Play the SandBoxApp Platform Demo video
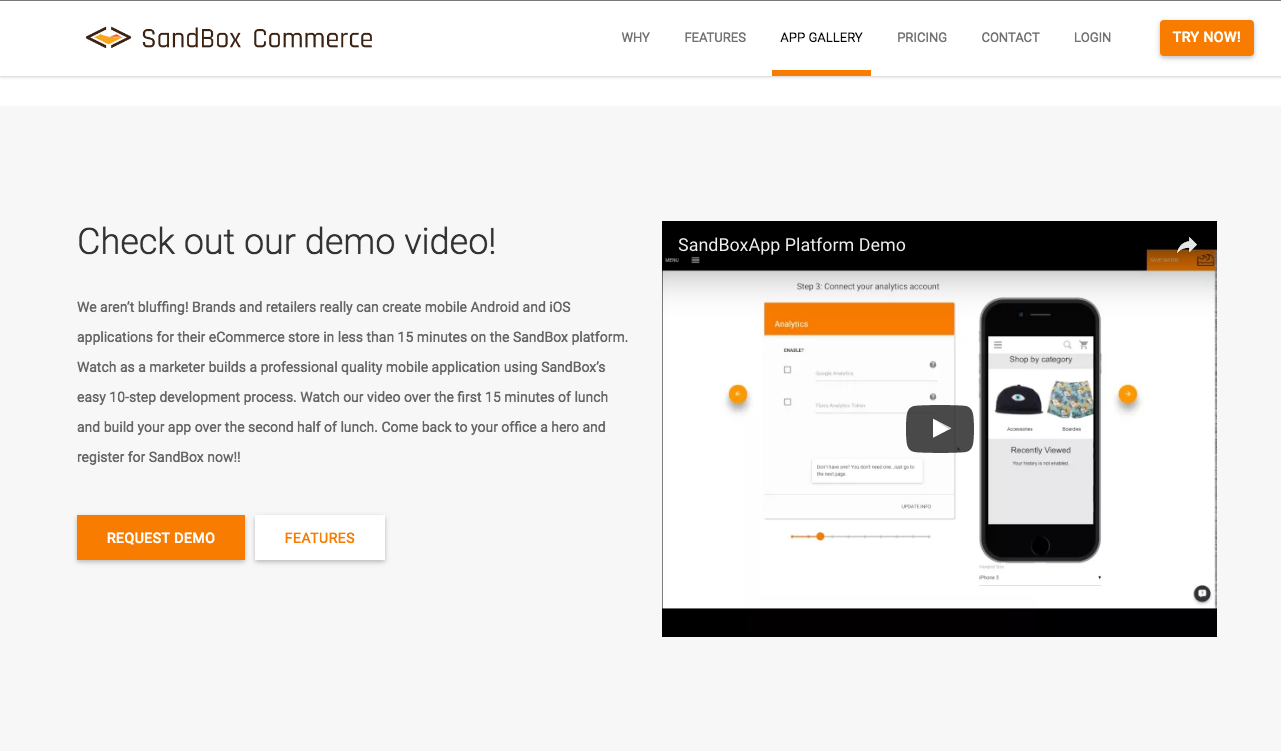1281x751 pixels. 940,429
